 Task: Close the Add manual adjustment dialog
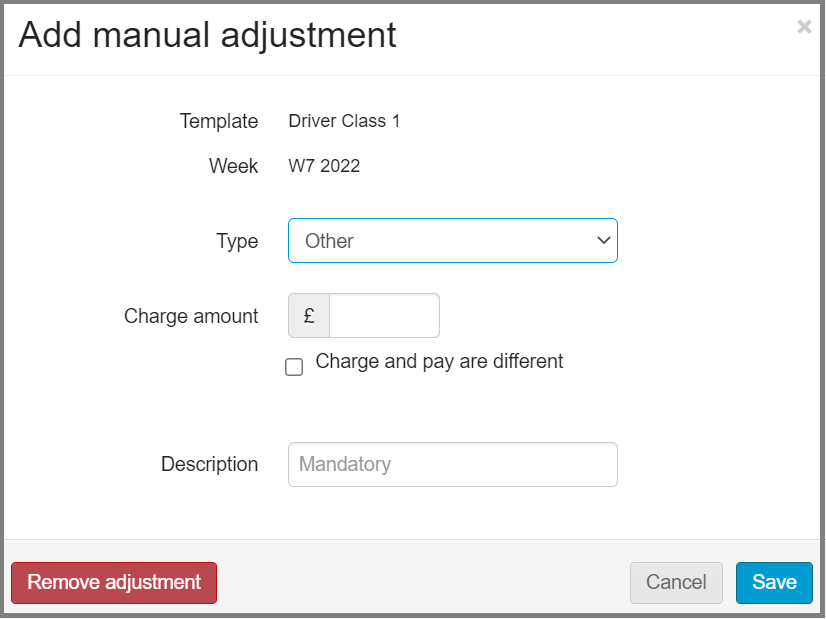(804, 26)
